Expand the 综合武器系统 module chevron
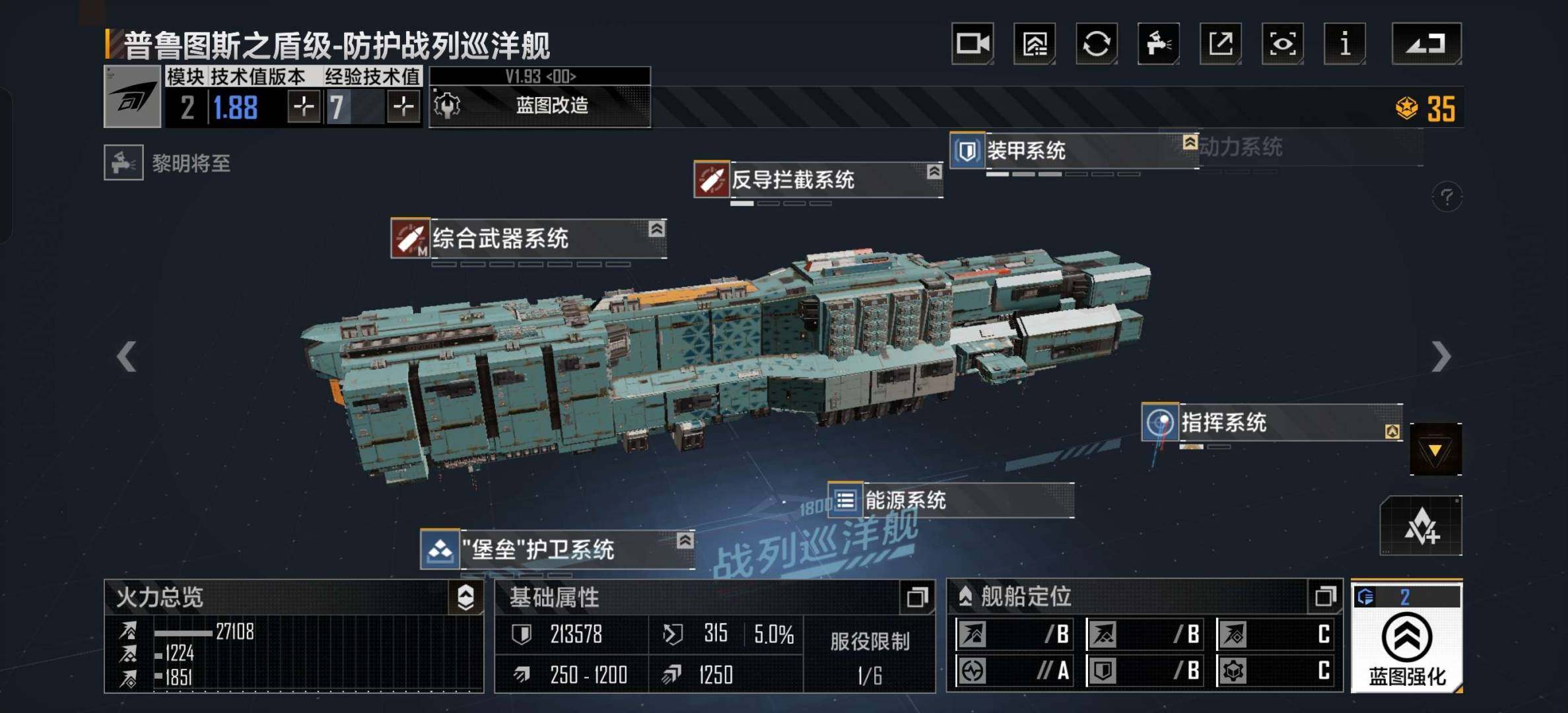Image resolution: width=1568 pixels, height=713 pixels. pos(656,229)
